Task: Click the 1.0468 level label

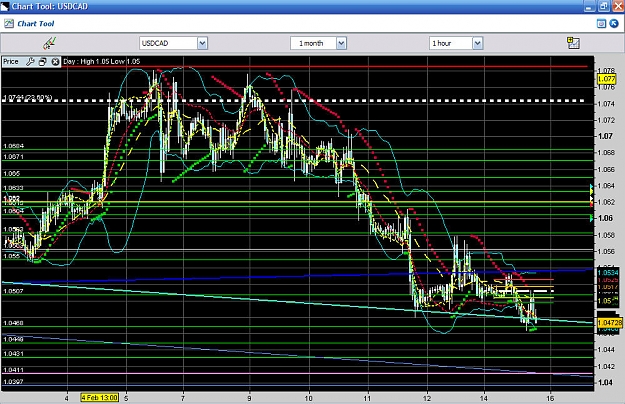Action: 13,323
